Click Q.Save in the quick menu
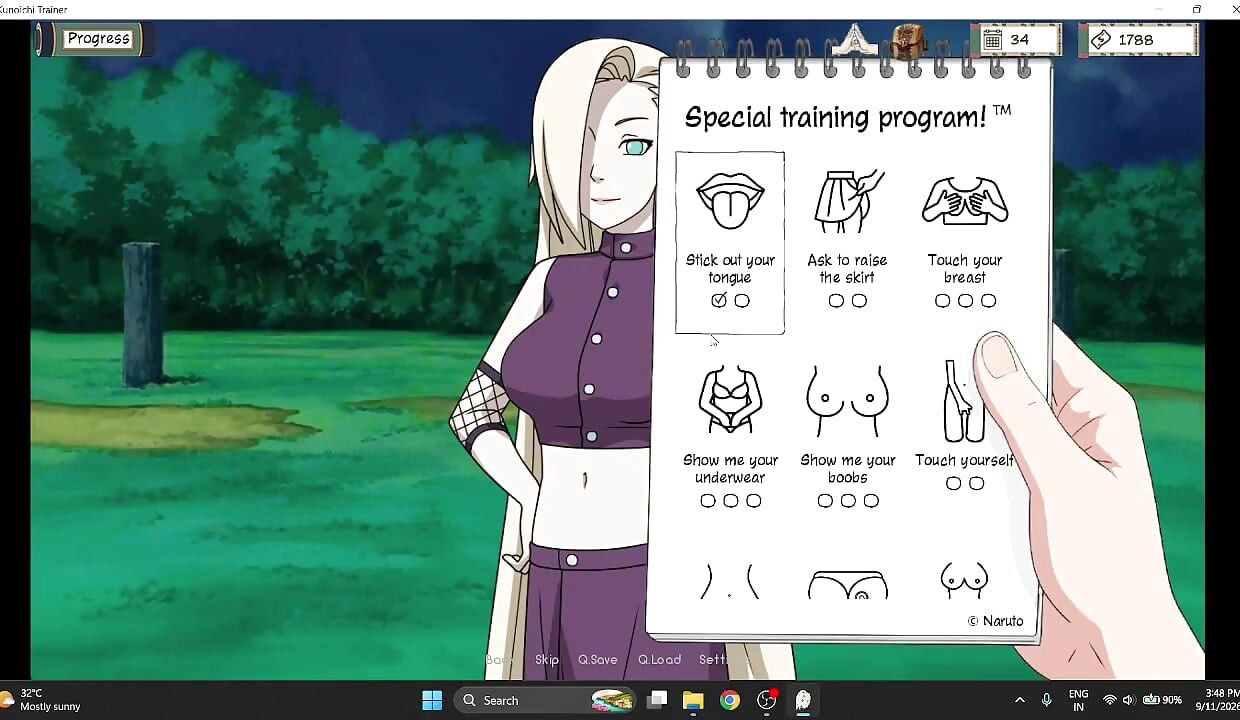This screenshot has width=1240, height=720. 598,659
